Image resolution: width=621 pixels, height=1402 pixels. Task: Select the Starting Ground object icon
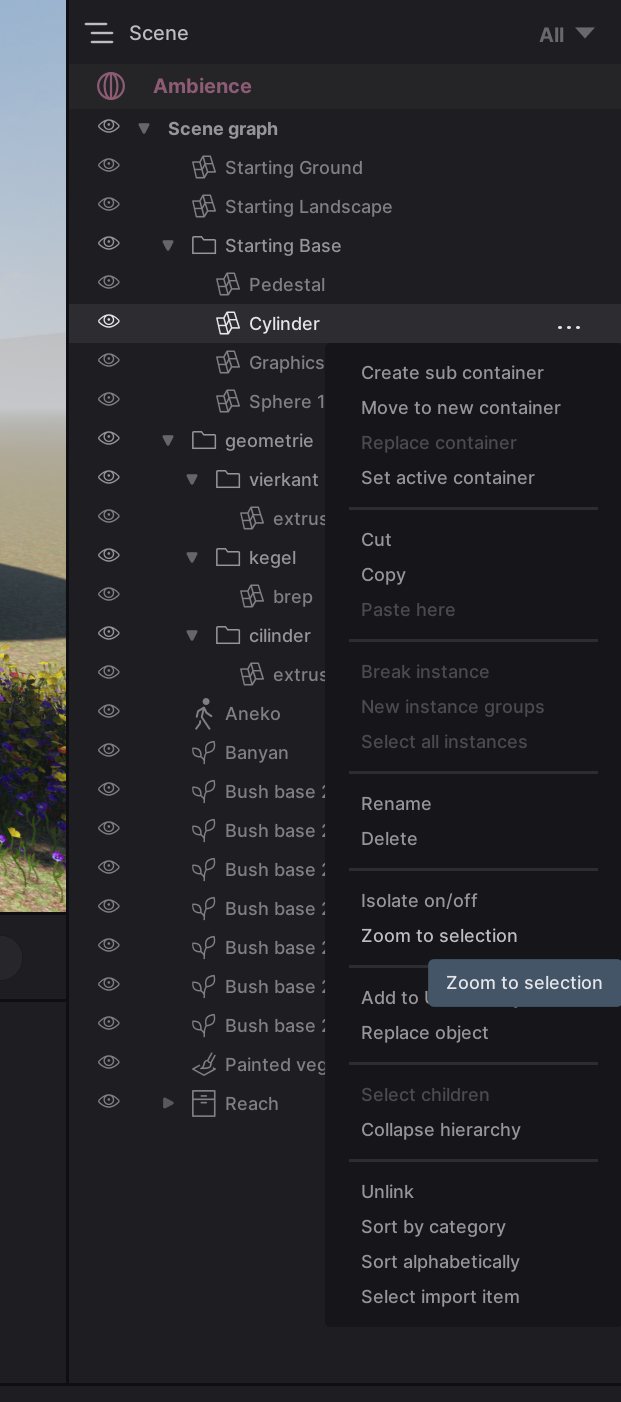tap(204, 168)
